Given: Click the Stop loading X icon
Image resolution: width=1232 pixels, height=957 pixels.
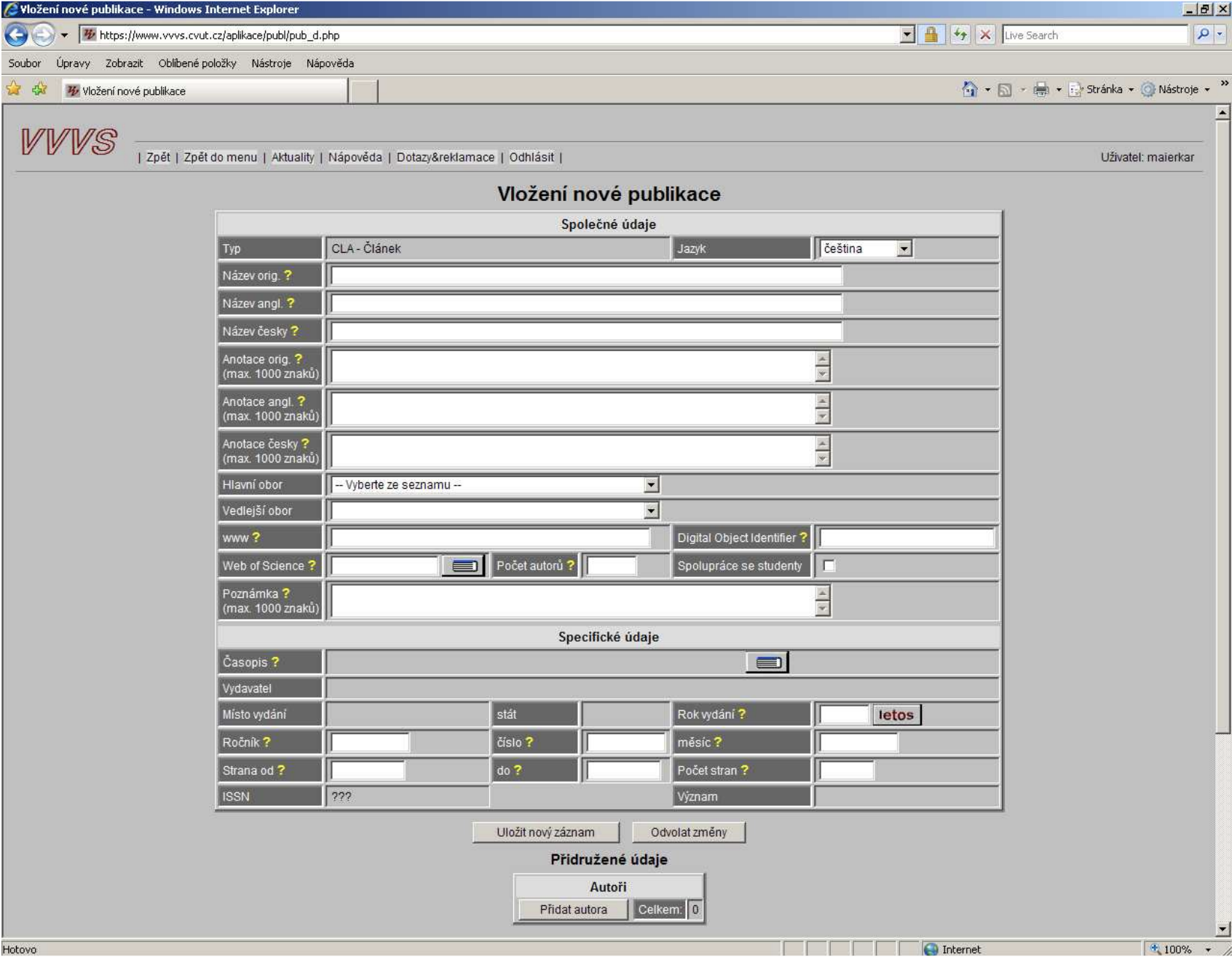Looking at the screenshot, I should 984,35.
